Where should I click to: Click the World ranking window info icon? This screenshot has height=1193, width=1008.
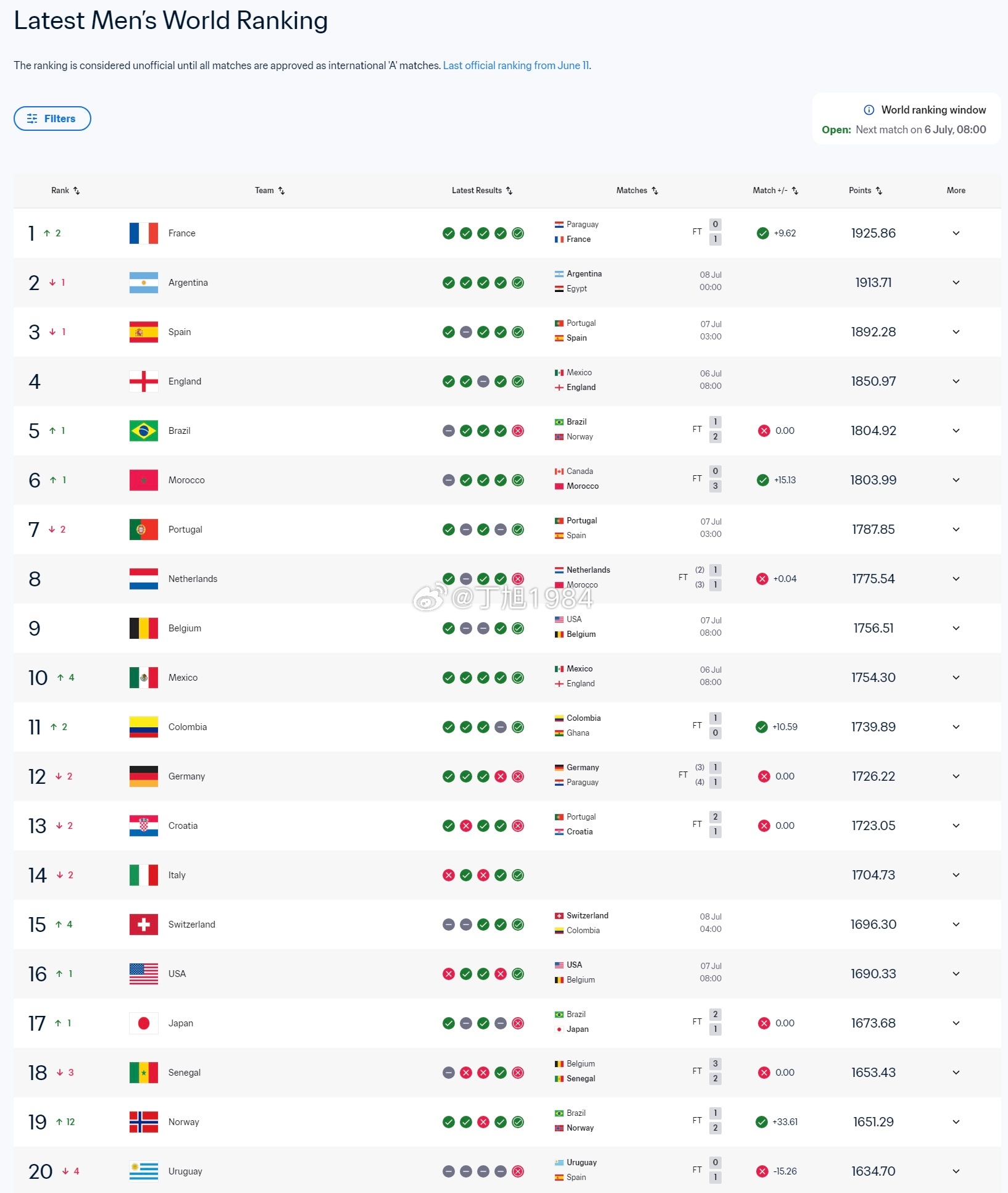point(868,110)
